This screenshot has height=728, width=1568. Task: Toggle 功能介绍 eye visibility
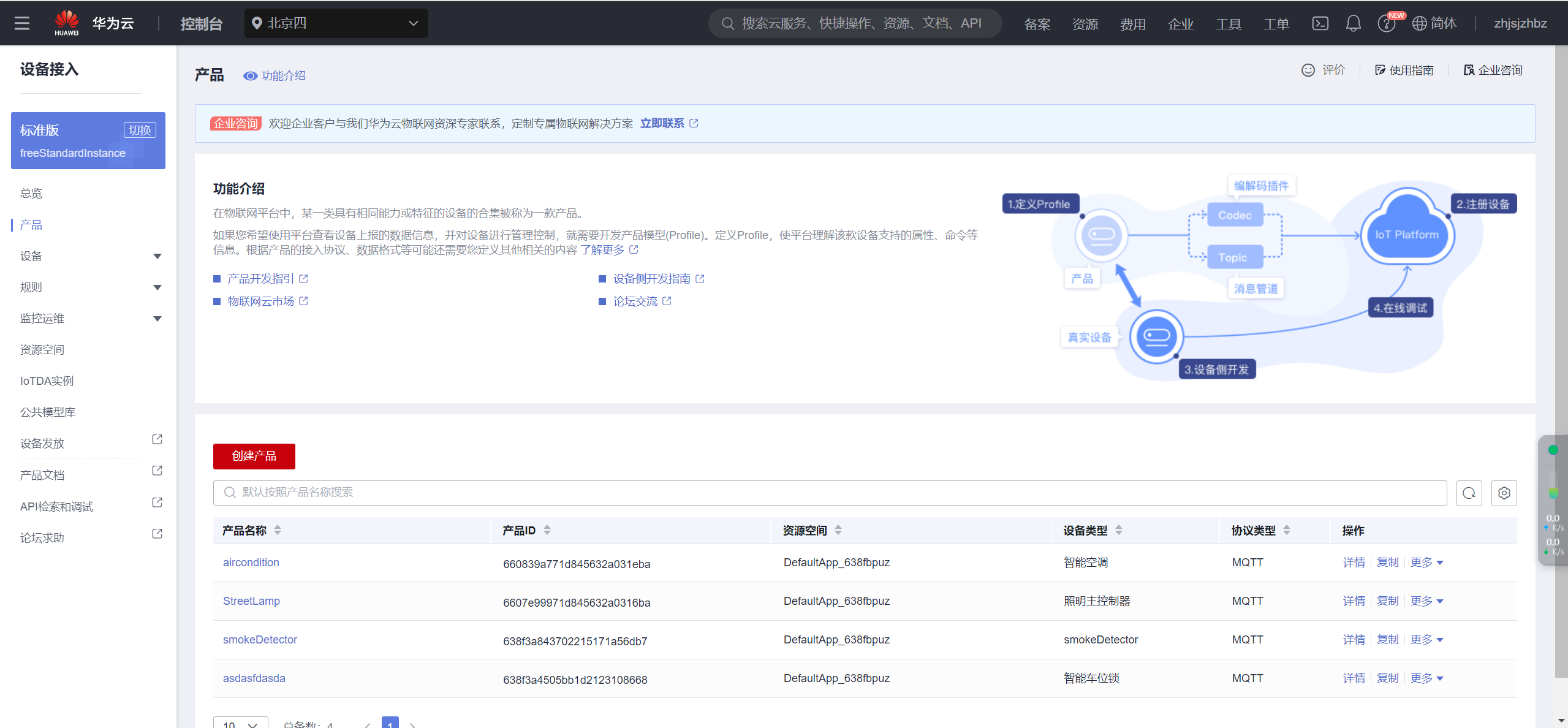[x=250, y=76]
